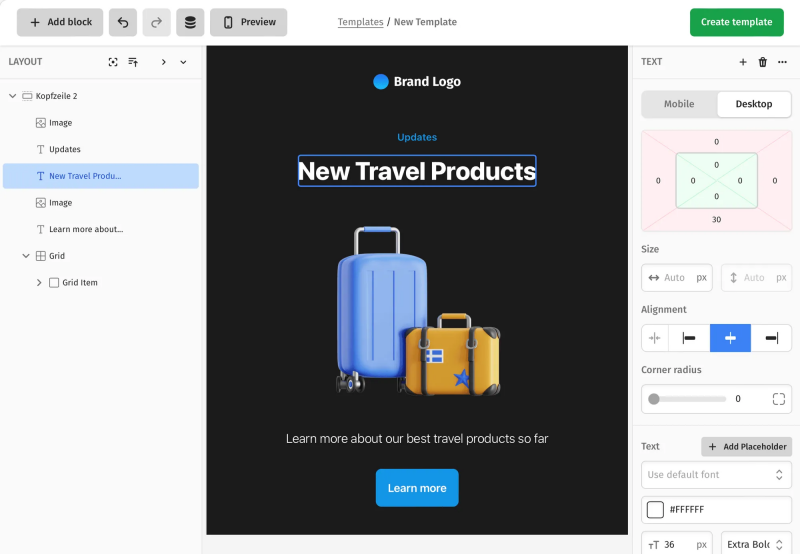This screenshot has width=800, height=554.
Task: Click the Create template button
Action: (x=736, y=22)
